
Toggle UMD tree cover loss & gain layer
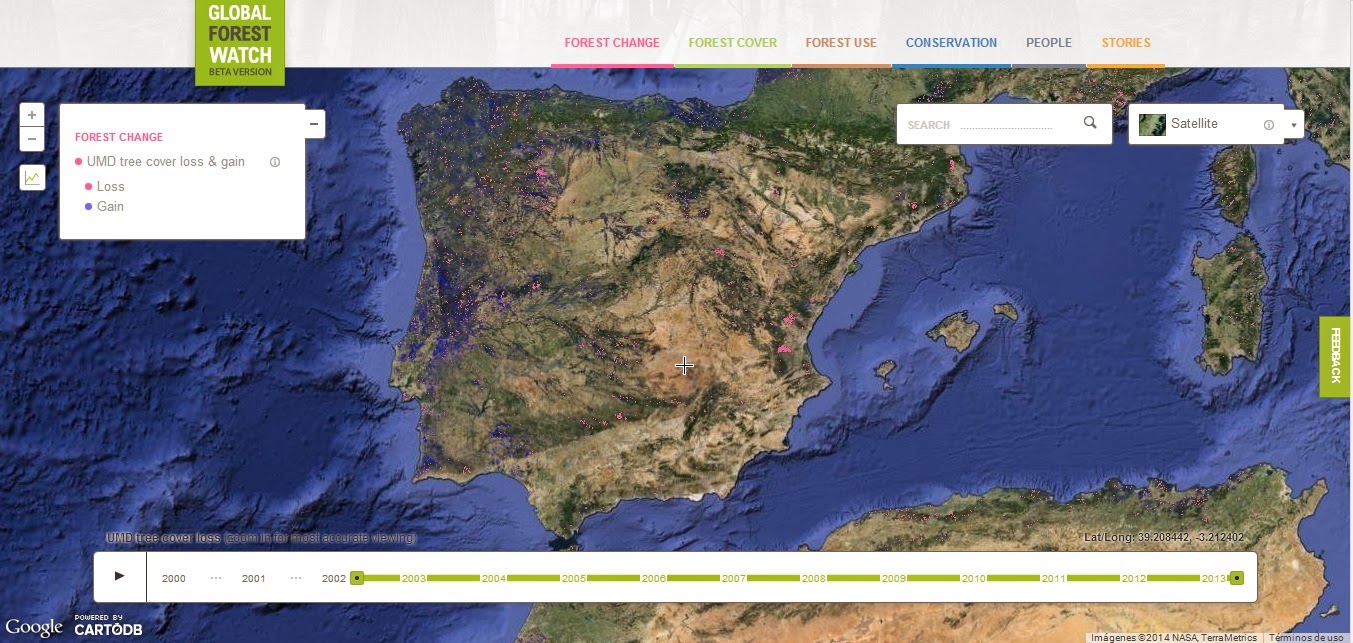[160, 162]
